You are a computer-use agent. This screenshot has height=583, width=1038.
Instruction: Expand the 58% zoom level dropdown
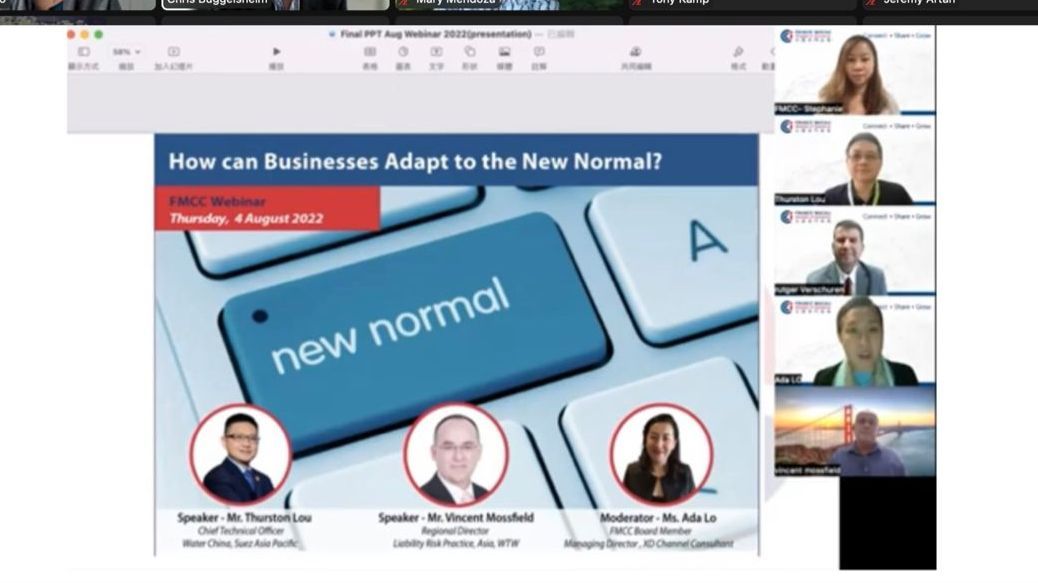[x=126, y=52]
